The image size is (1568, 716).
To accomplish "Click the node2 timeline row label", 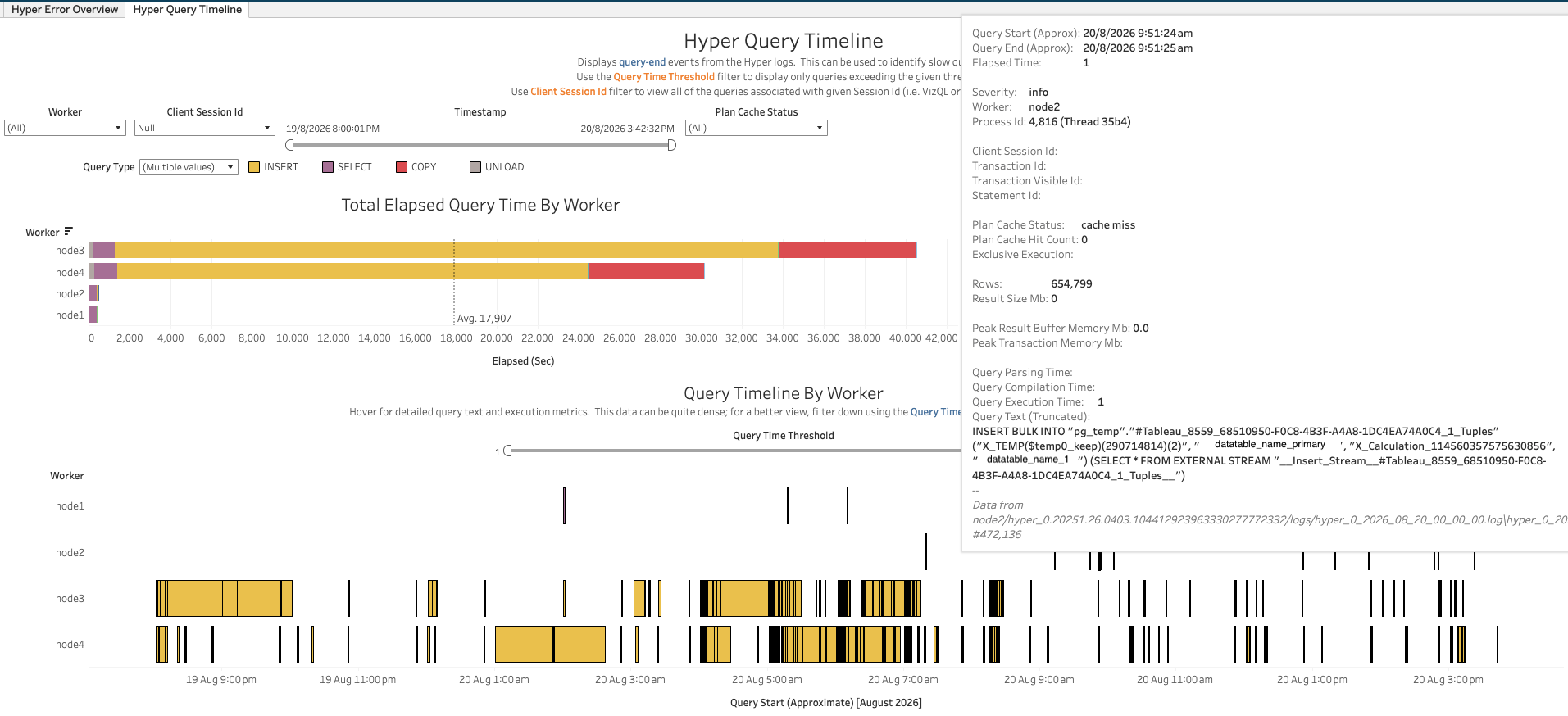I will [x=70, y=553].
